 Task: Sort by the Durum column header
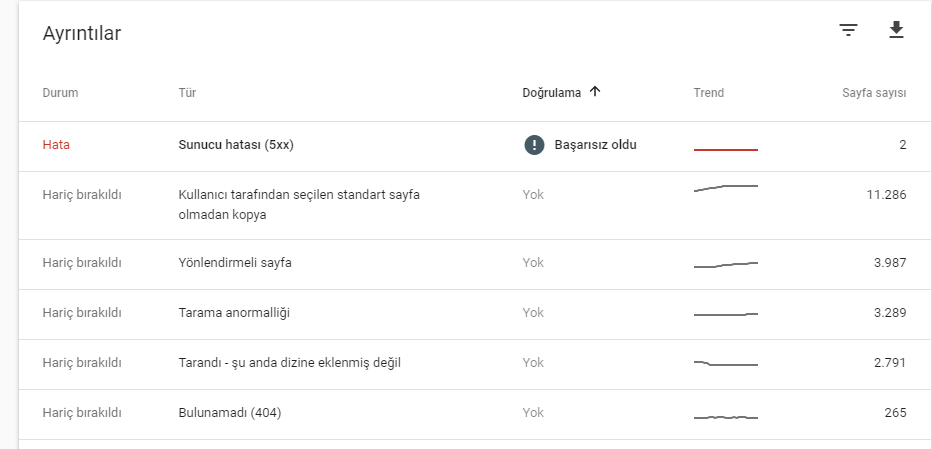(x=60, y=93)
